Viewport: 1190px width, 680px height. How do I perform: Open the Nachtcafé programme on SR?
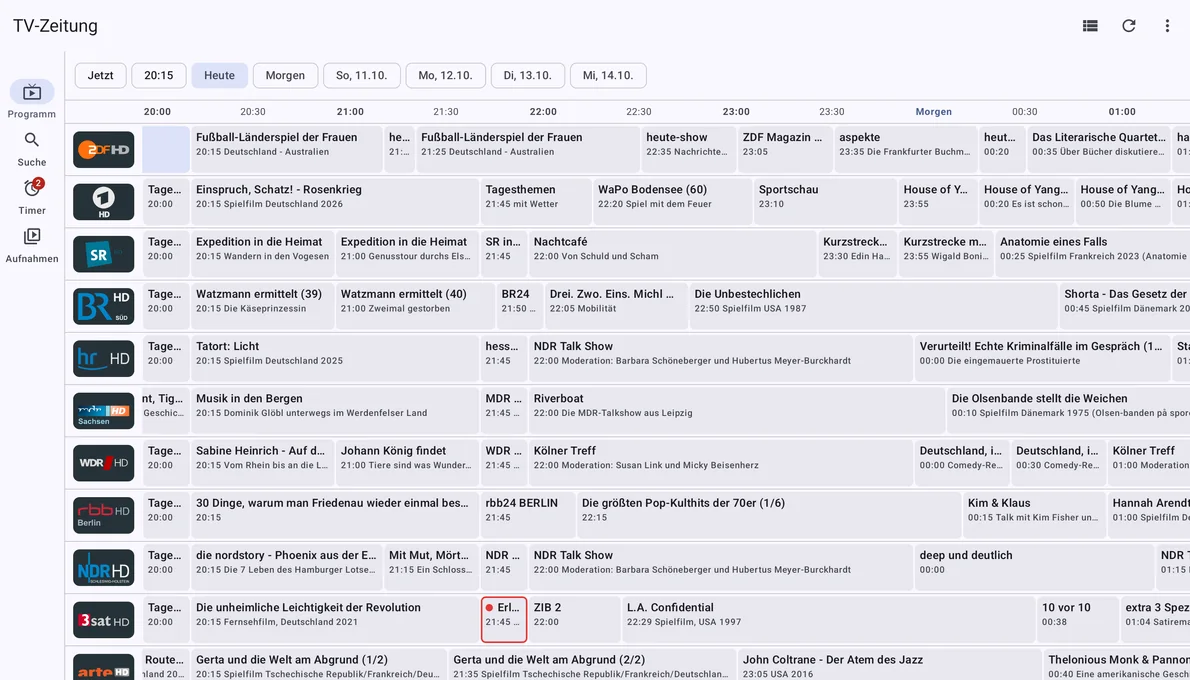tap(672, 254)
